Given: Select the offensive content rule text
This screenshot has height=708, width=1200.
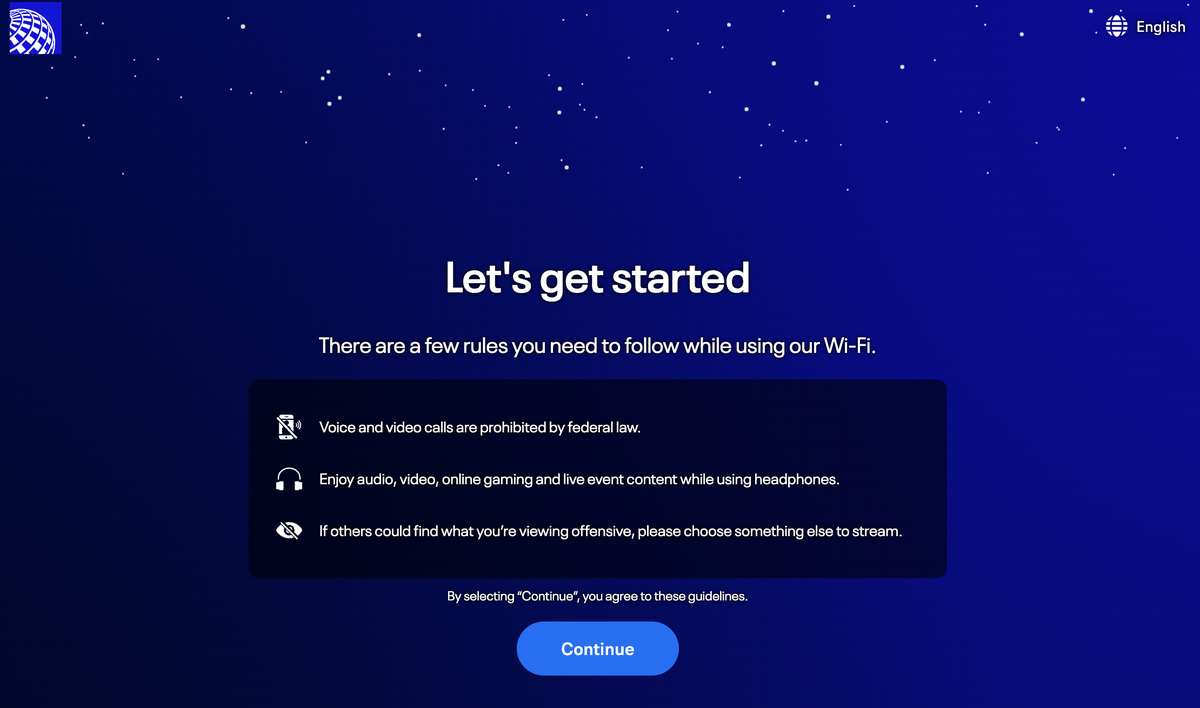Looking at the screenshot, I should [611, 531].
